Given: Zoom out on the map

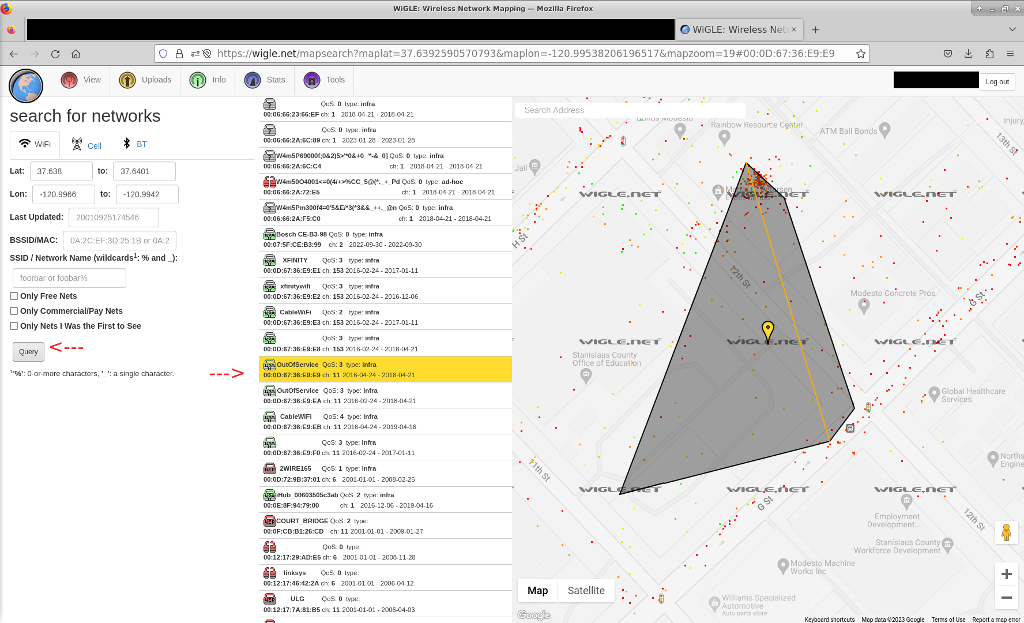Looking at the screenshot, I should (x=1006, y=598).
